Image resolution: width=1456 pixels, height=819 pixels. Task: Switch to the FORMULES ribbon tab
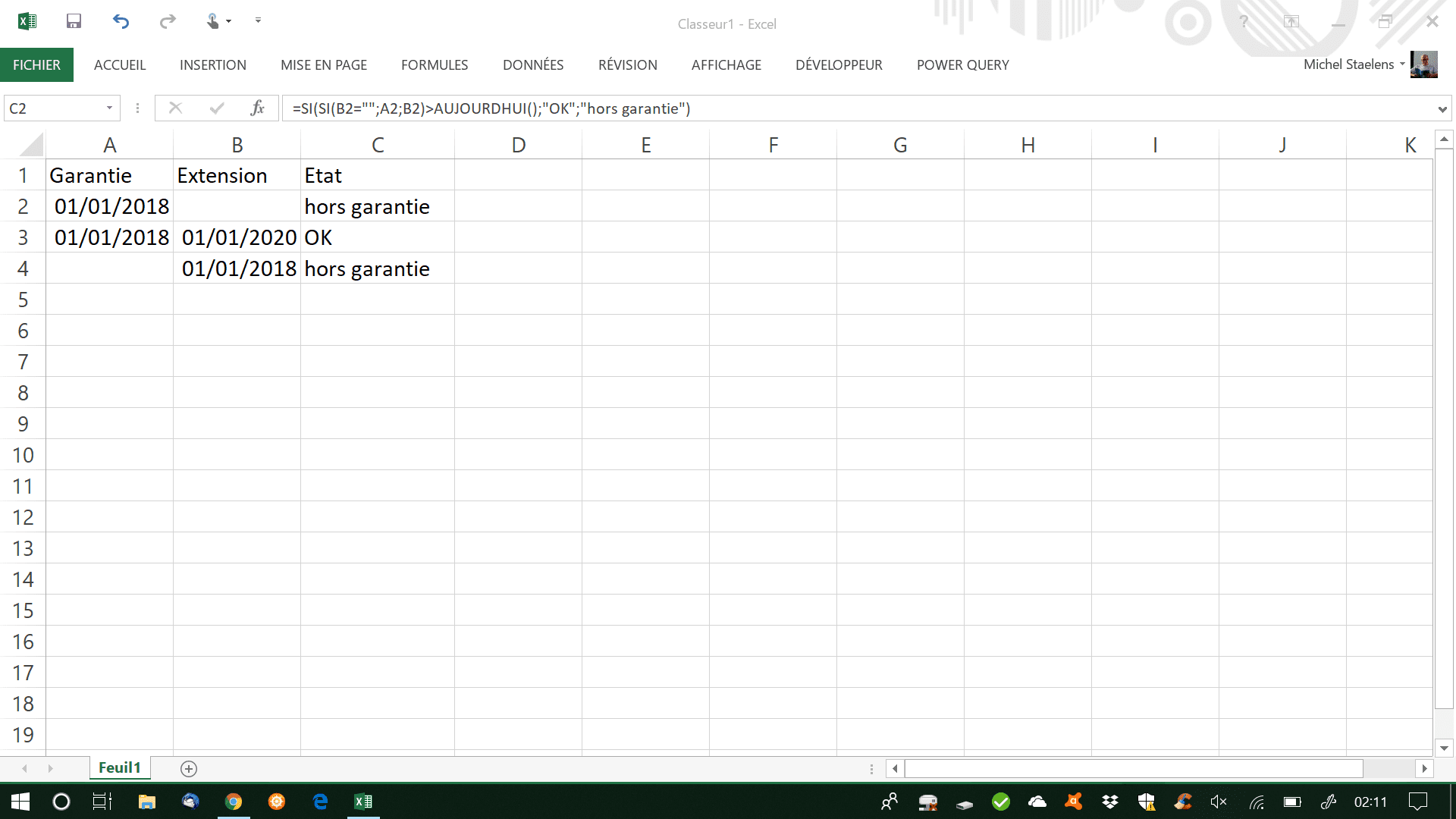pos(435,65)
